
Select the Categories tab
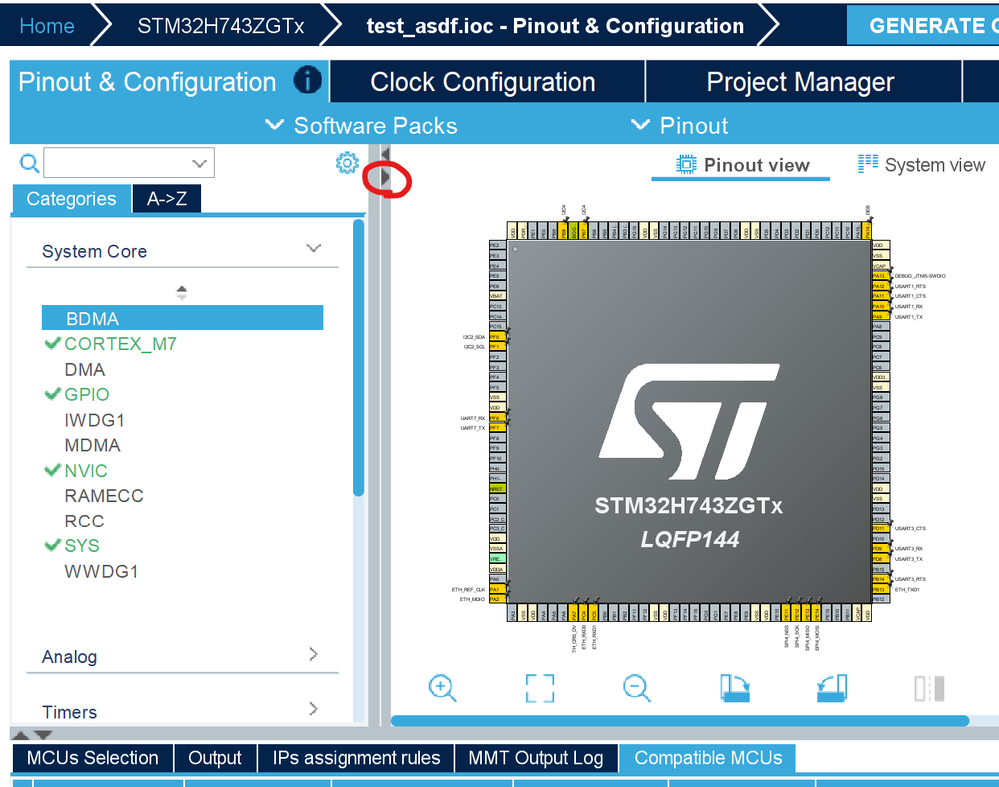pos(71,199)
